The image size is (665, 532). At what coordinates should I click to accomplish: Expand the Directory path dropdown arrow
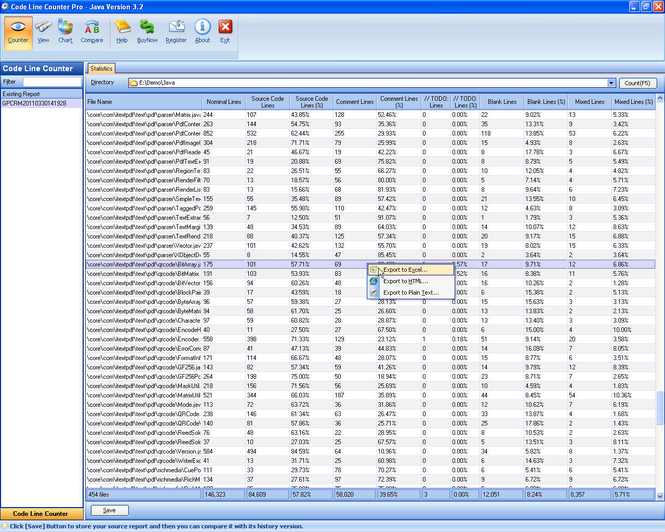[612, 82]
